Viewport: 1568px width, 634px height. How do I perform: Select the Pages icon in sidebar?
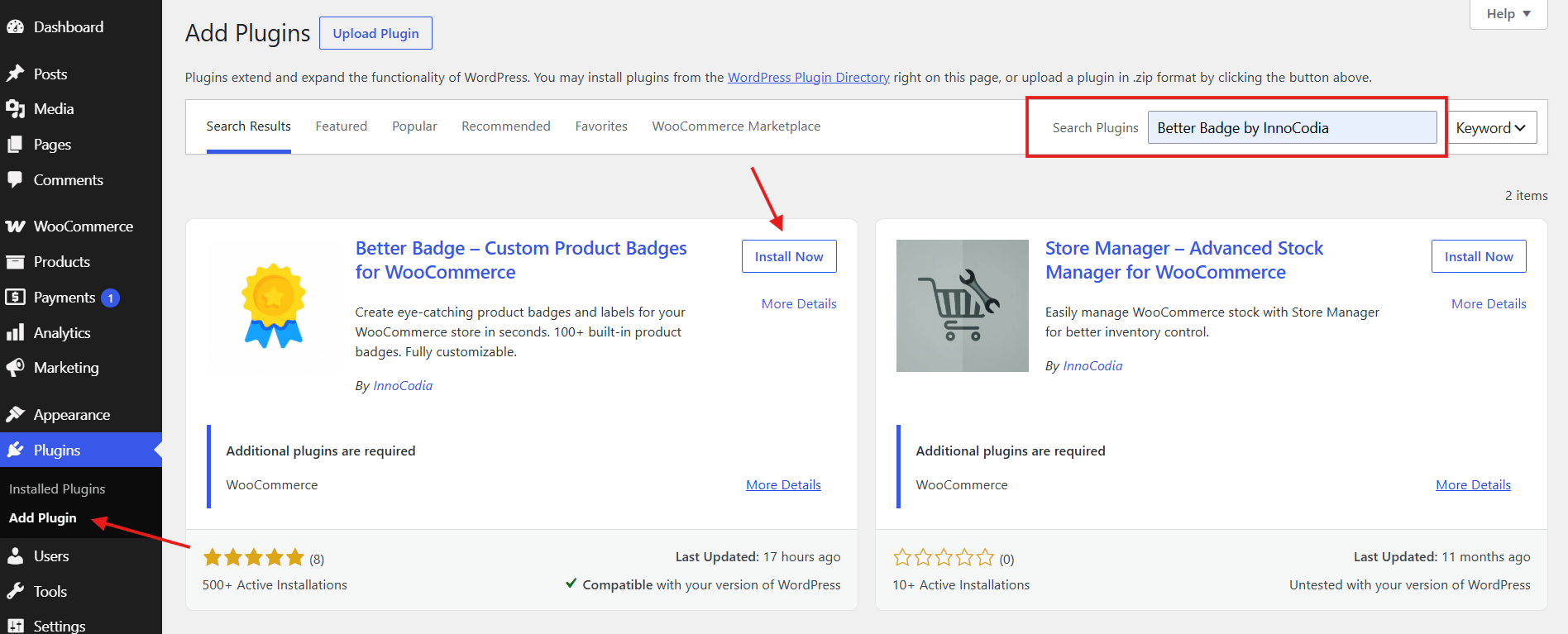[x=15, y=145]
